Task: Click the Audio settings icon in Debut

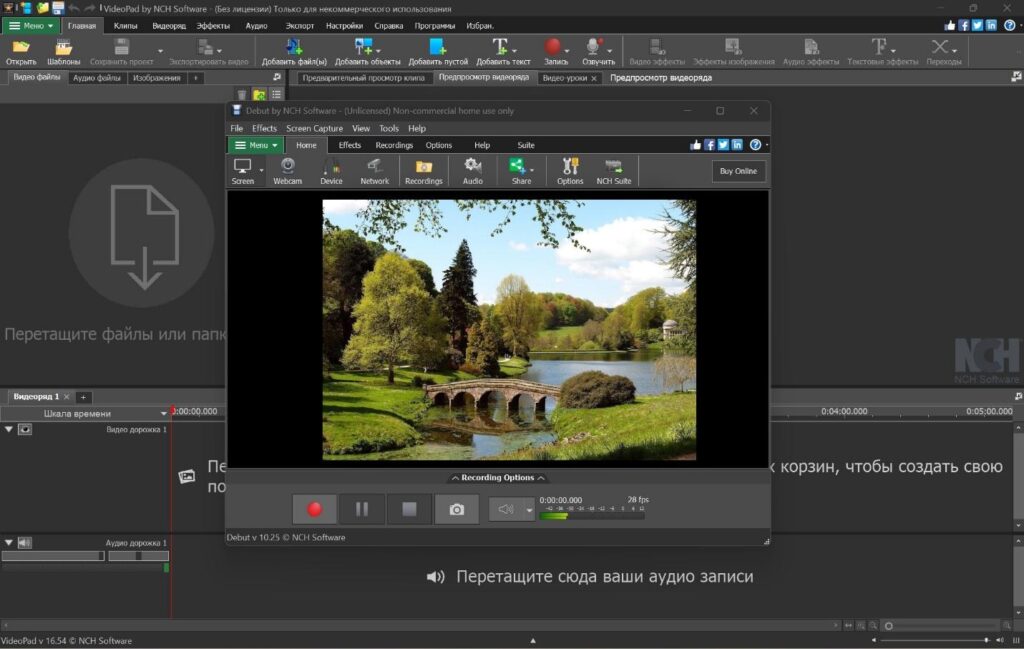Action: point(473,171)
